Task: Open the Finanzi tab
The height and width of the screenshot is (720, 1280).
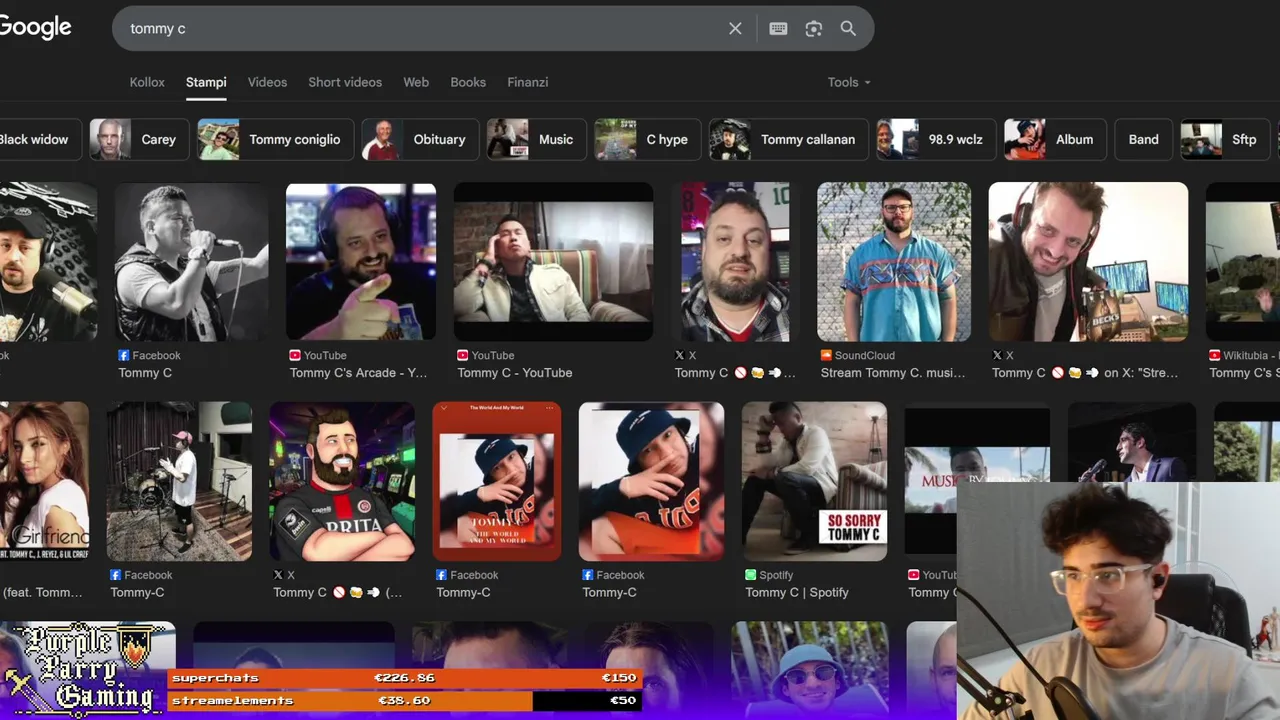Action: coord(528,82)
